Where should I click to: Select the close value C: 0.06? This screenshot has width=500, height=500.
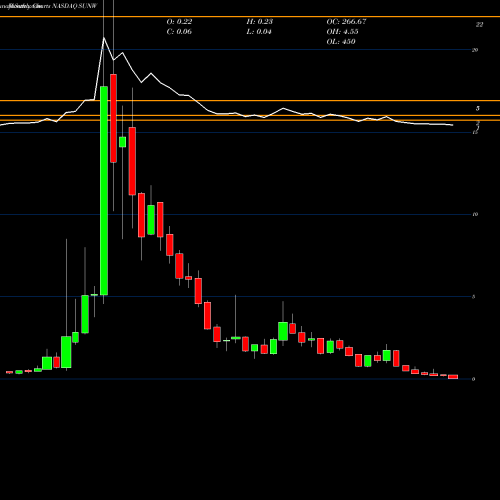click(x=179, y=32)
